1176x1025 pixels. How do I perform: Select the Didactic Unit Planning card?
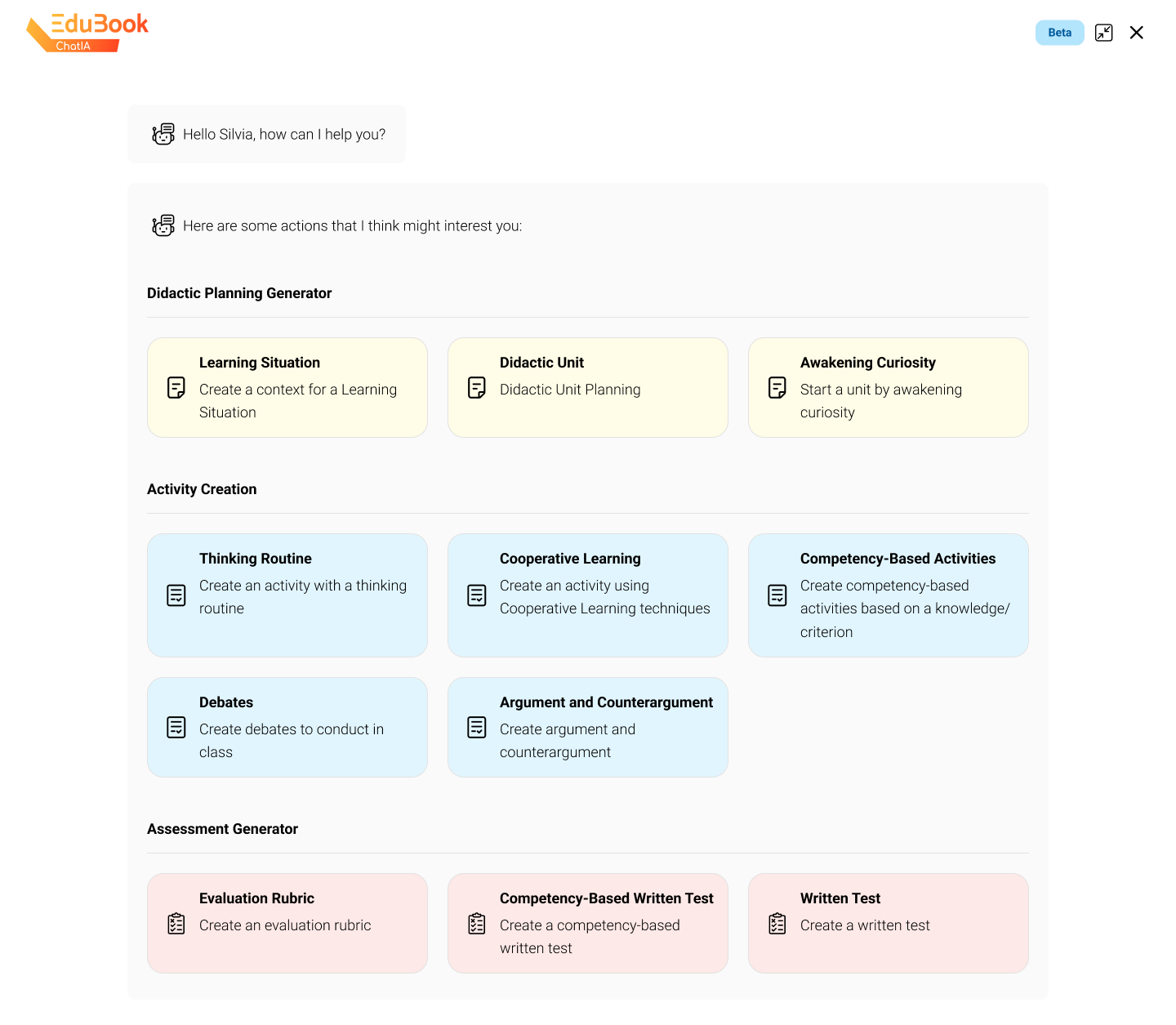pos(587,387)
